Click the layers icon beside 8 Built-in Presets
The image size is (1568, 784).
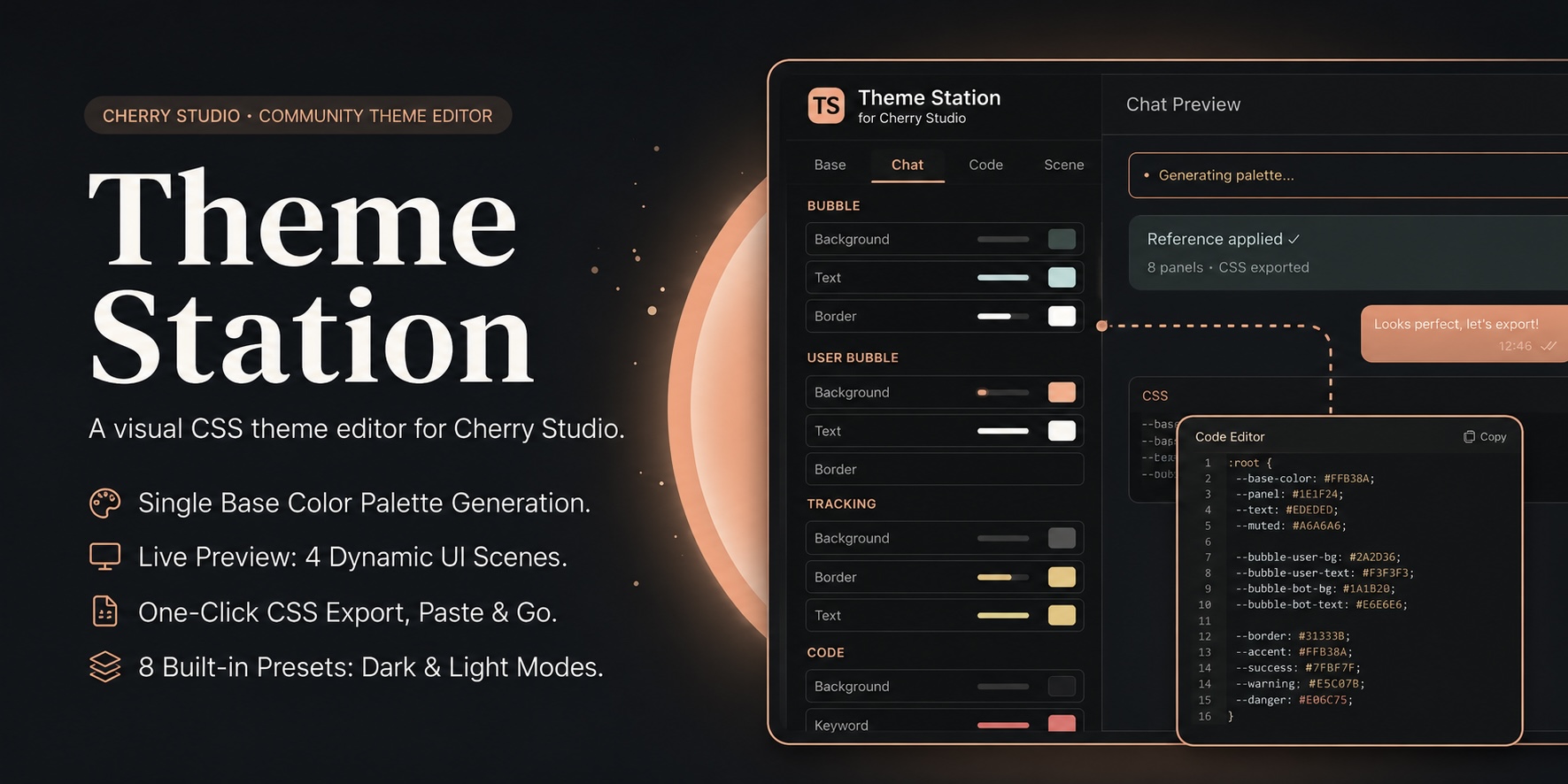[105, 666]
